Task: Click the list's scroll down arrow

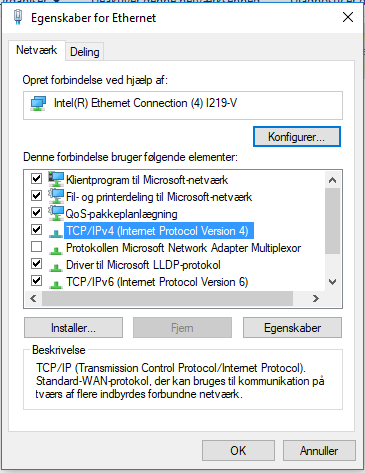Action: pos(332,282)
